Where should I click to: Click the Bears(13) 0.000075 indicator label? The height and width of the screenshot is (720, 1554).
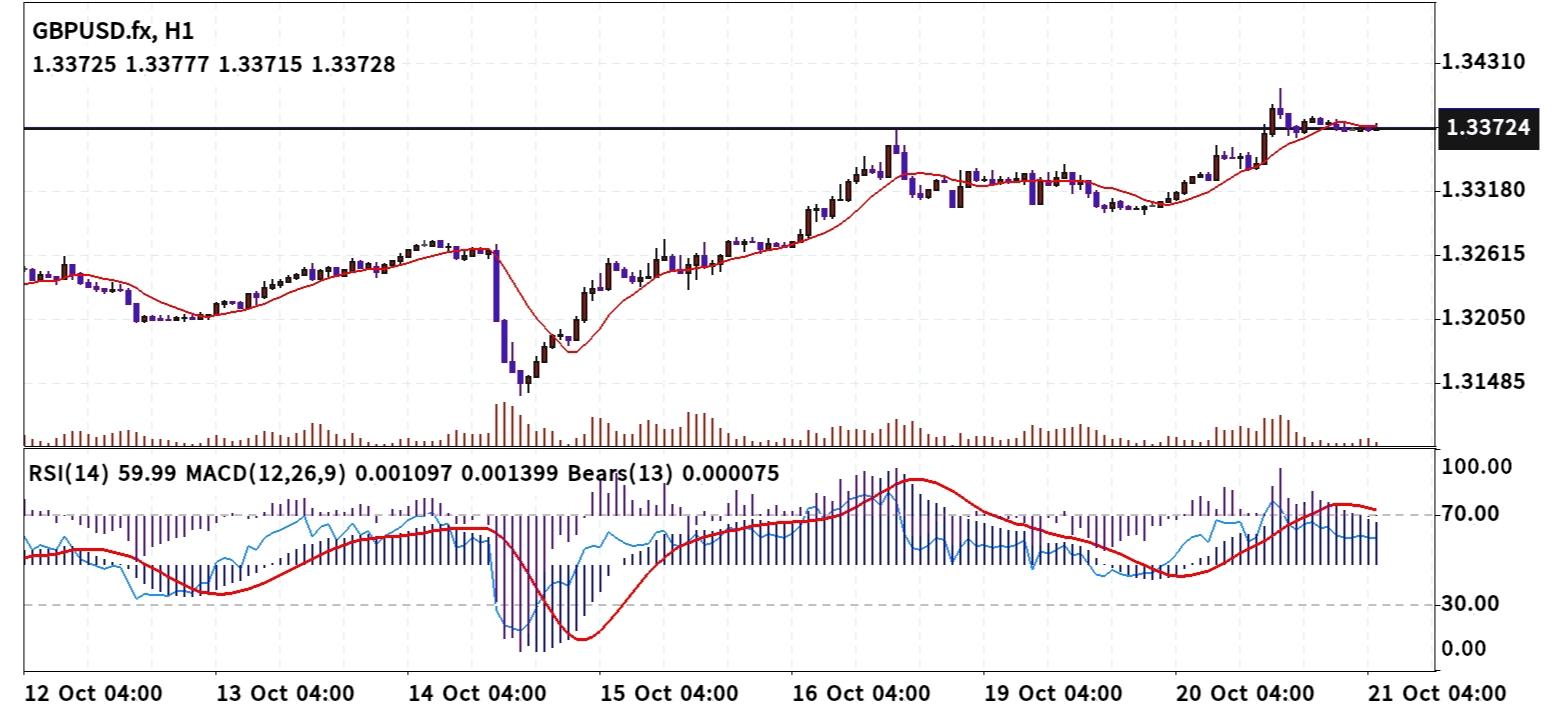pos(671,473)
